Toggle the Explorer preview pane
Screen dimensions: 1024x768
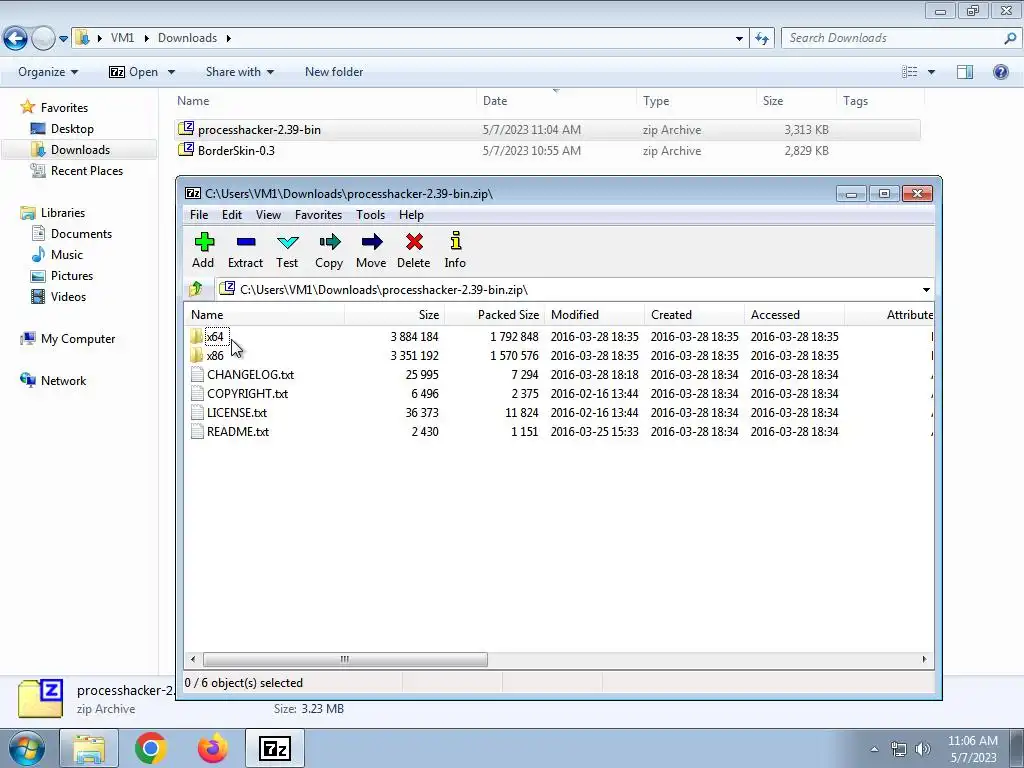pos(965,72)
